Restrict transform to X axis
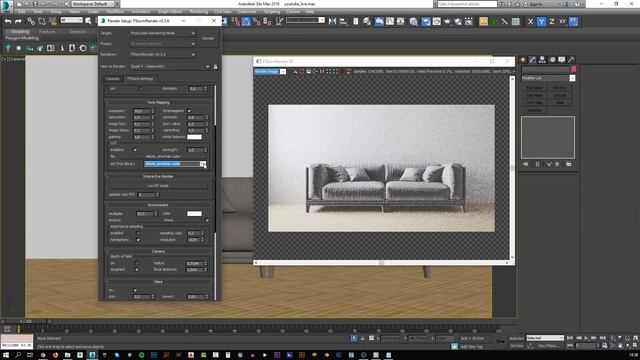Screen dimensions: 640x360 click(530, 22)
